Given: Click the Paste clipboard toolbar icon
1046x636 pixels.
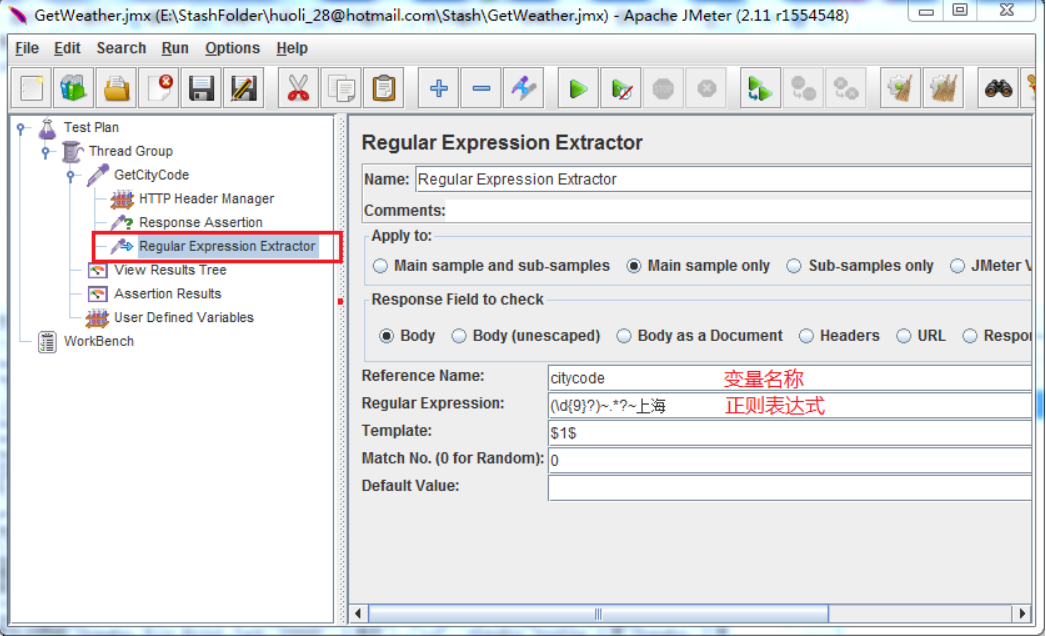Looking at the screenshot, I should tap(384, 88).
